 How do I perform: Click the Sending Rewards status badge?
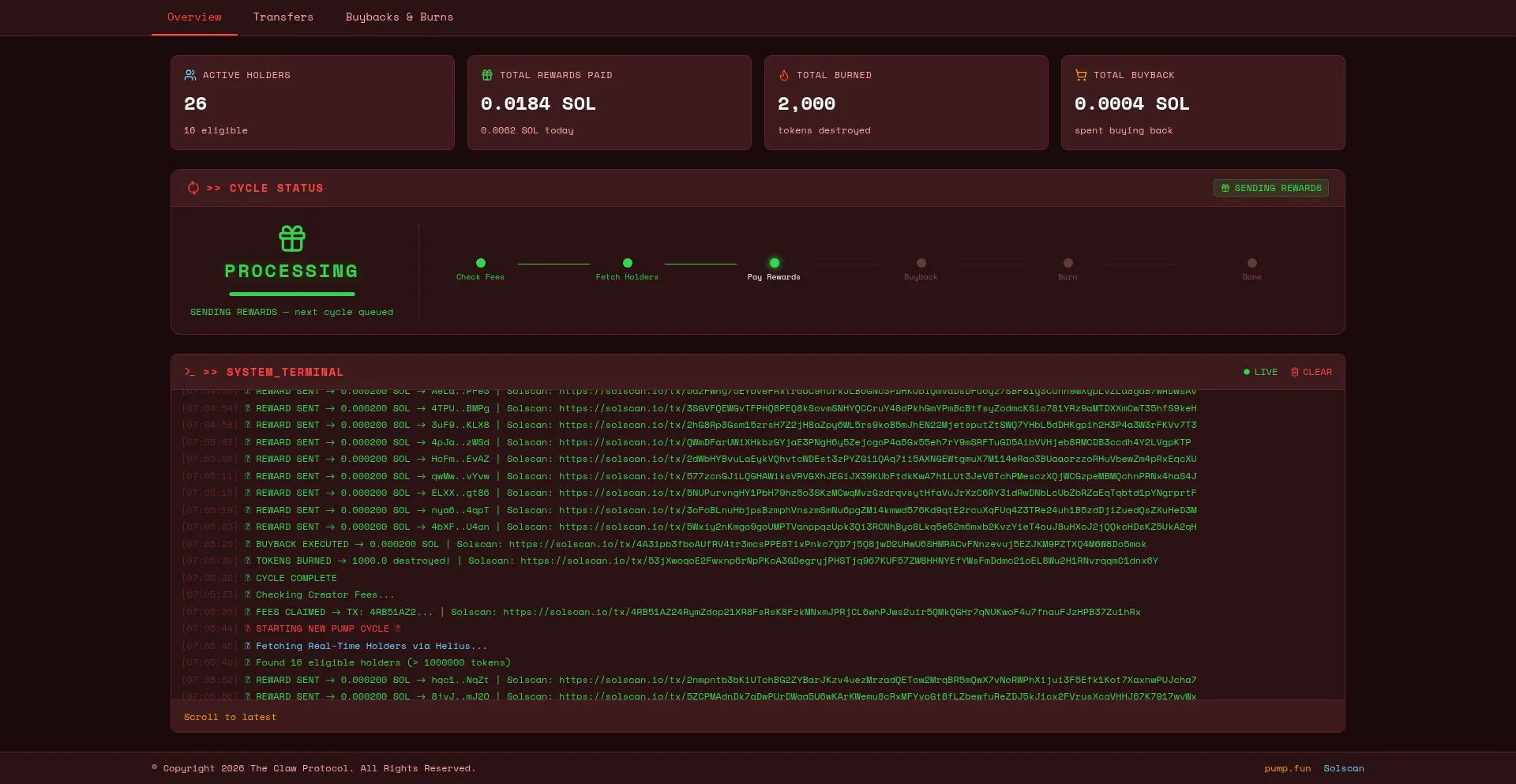1271,188
